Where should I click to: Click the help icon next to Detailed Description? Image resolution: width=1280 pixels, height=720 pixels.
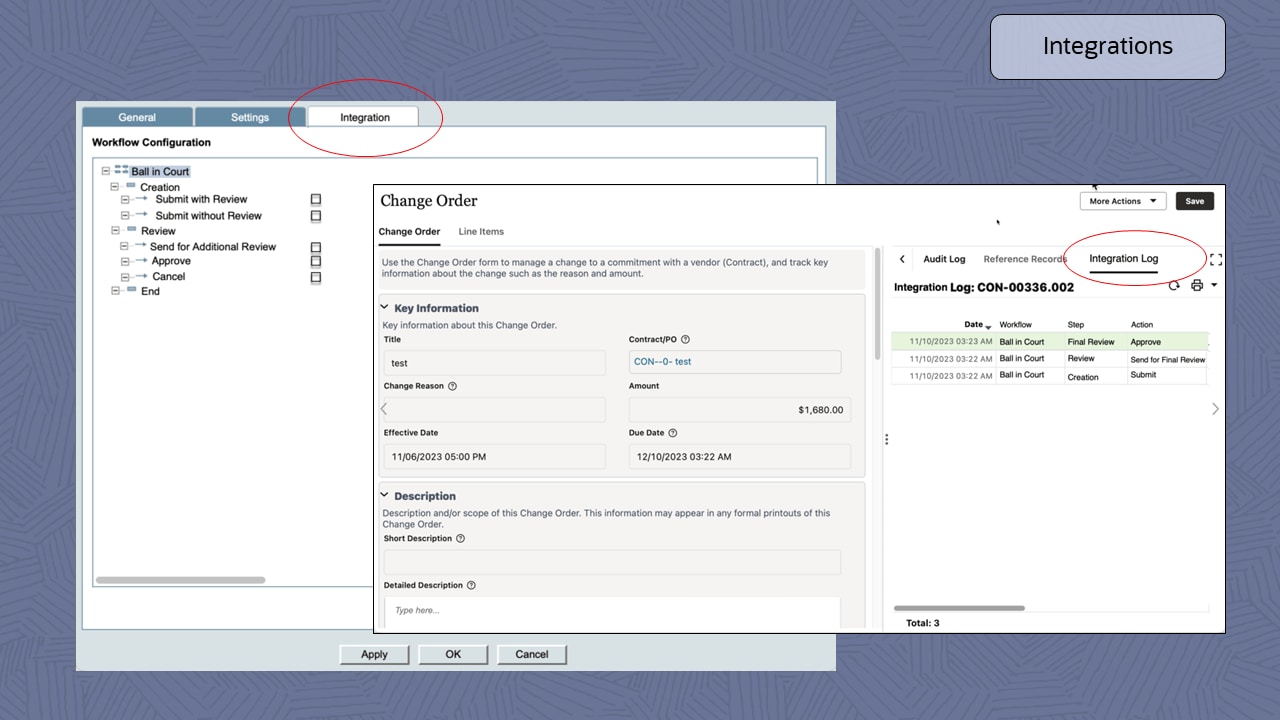coord(471,586)
